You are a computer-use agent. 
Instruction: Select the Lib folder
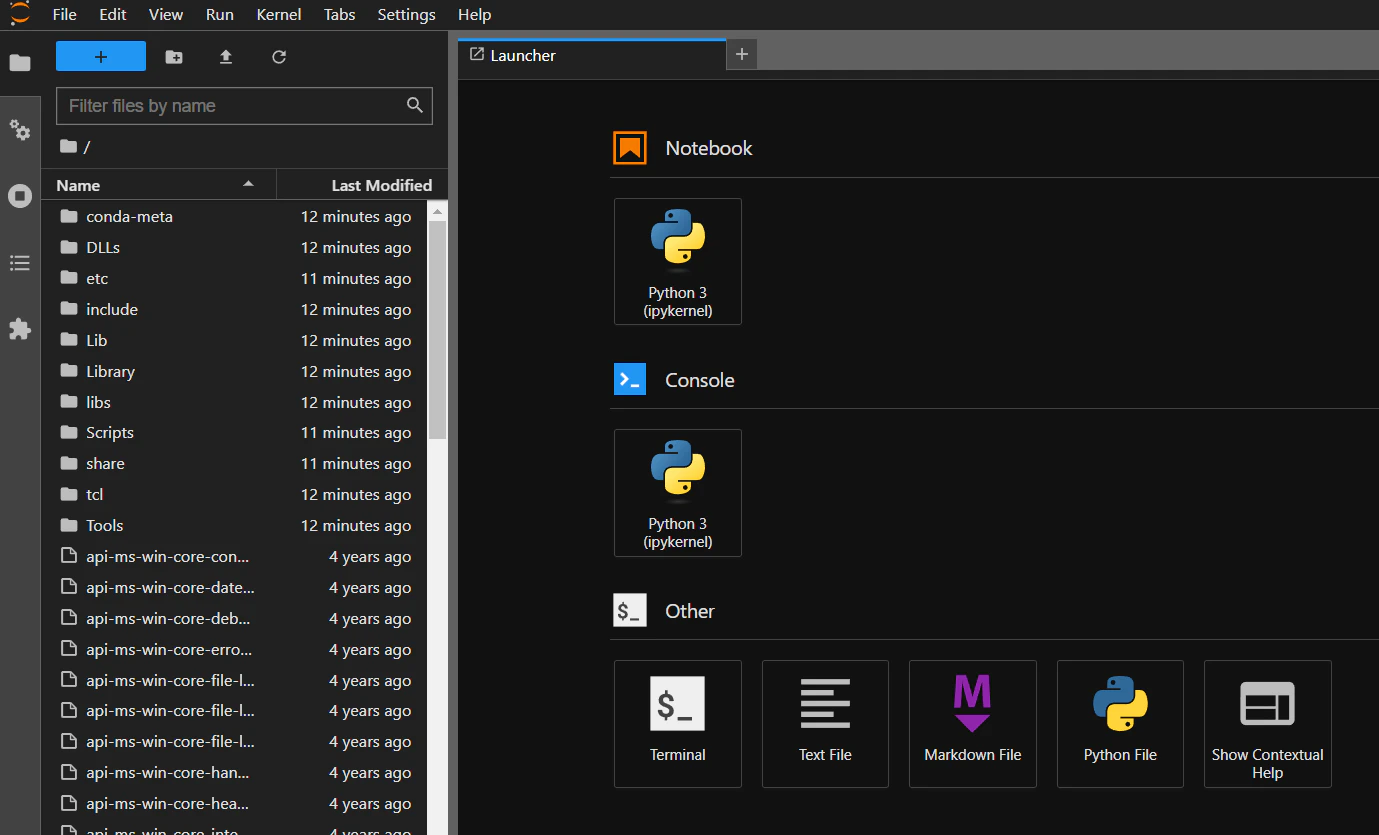tap(234, 341)
